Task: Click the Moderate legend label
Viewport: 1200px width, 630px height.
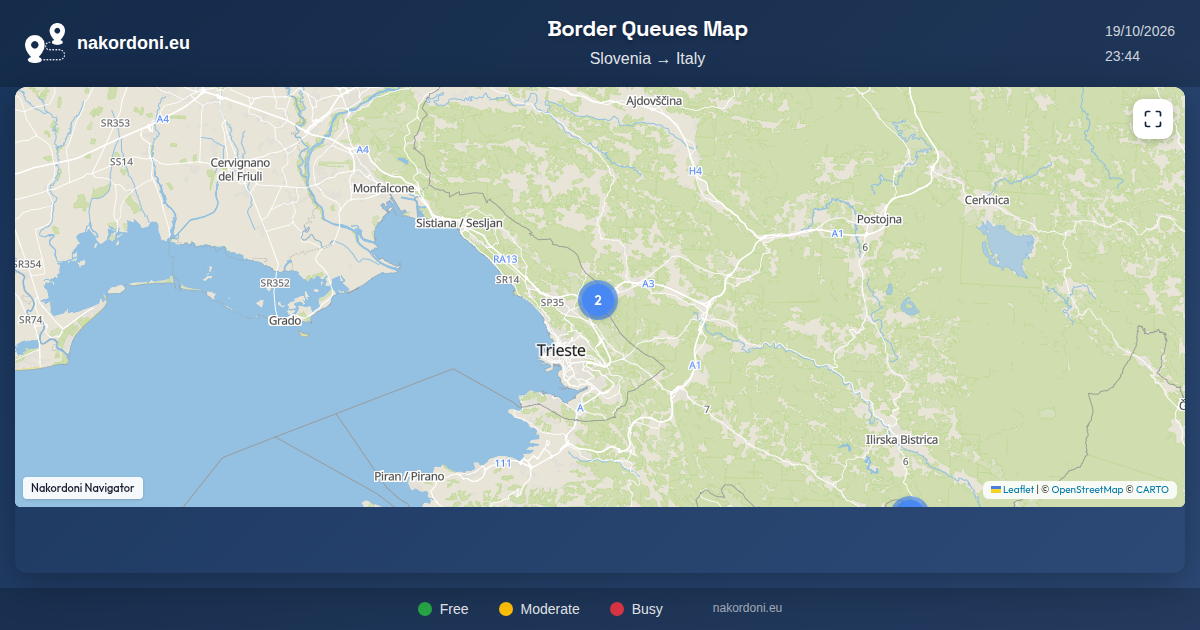Action: point(550,609)
